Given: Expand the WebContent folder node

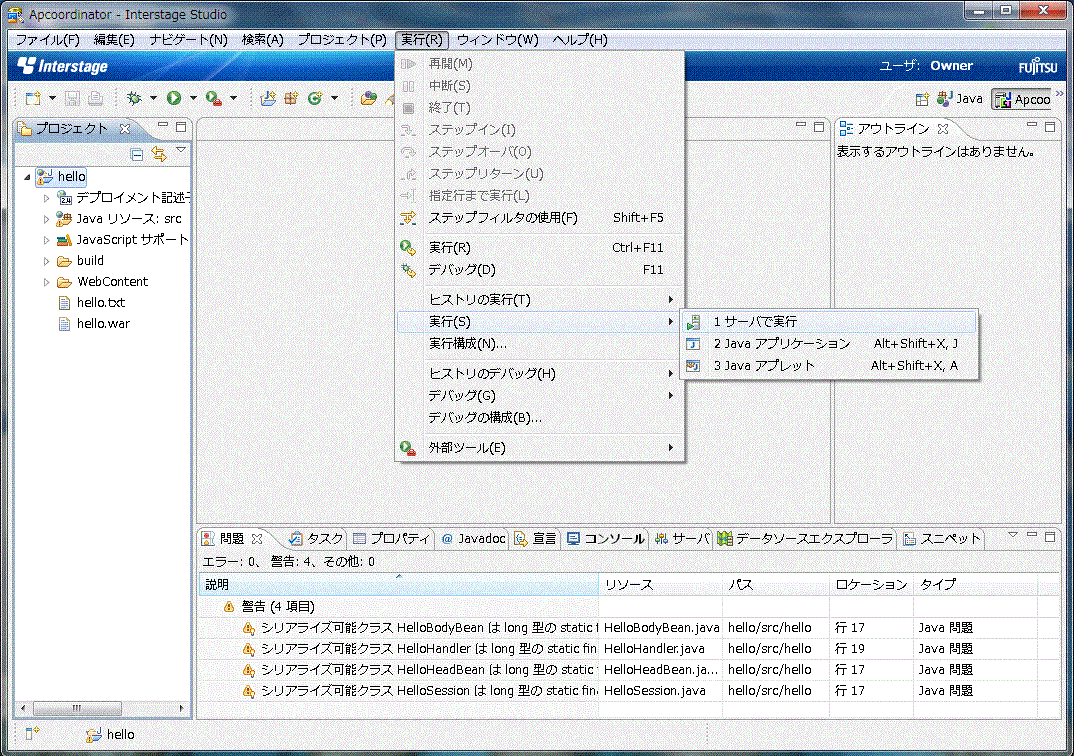Looking at the screenshot, I should [47, 282].
